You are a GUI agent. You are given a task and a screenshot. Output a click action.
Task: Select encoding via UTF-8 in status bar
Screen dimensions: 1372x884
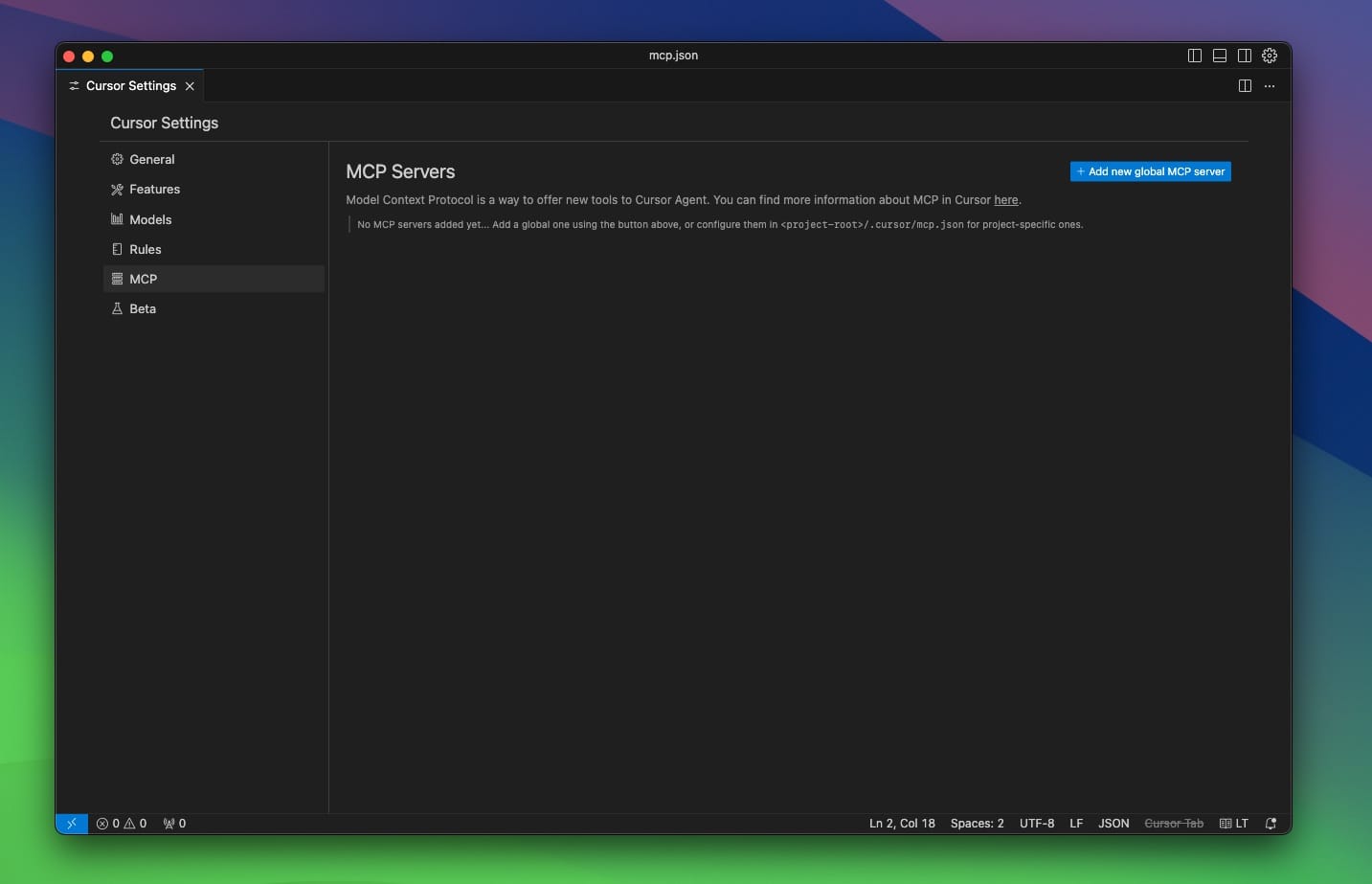(x=1037, y=824)
